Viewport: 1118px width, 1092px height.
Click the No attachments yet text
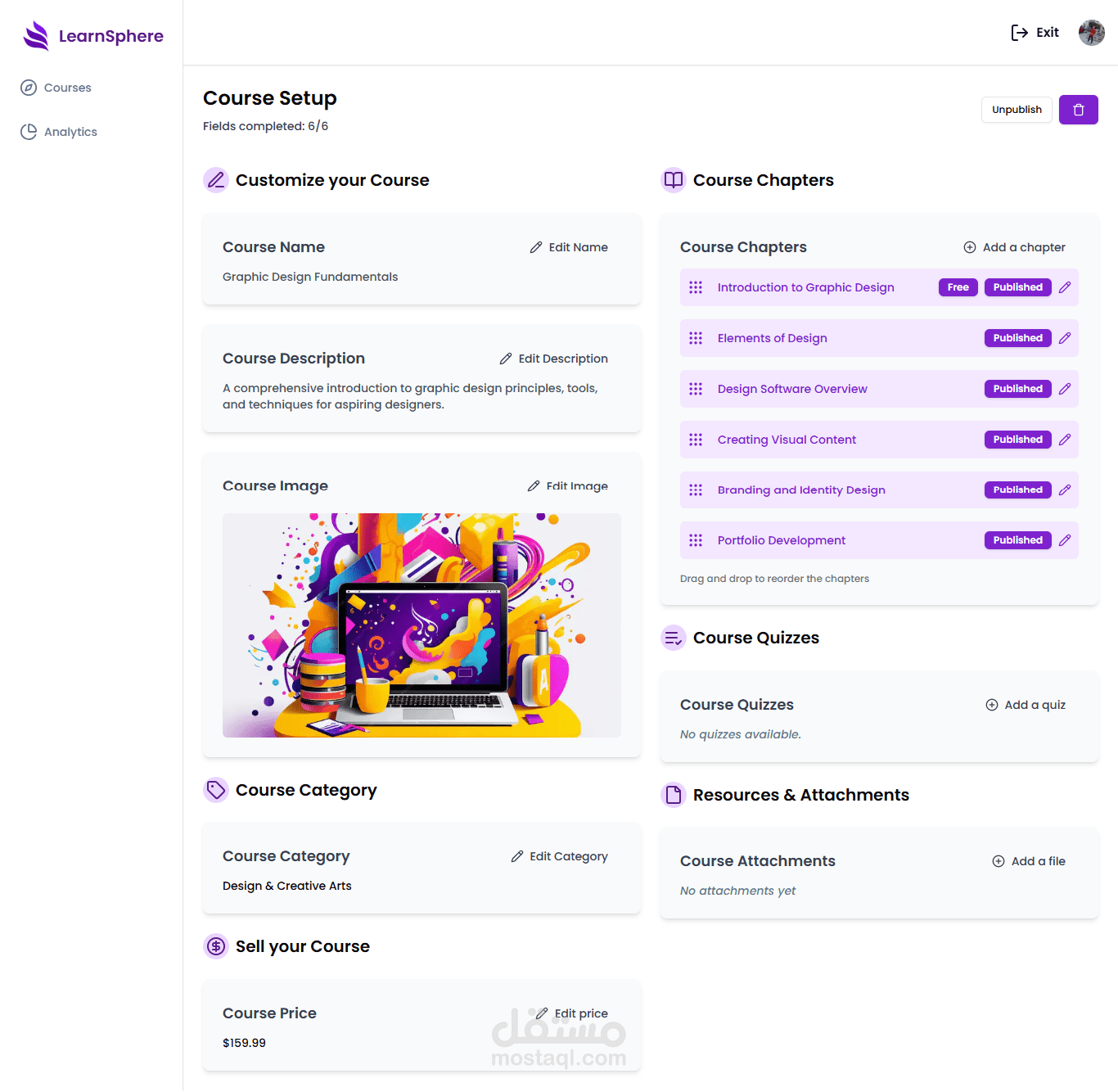click(x=737, y=891)
